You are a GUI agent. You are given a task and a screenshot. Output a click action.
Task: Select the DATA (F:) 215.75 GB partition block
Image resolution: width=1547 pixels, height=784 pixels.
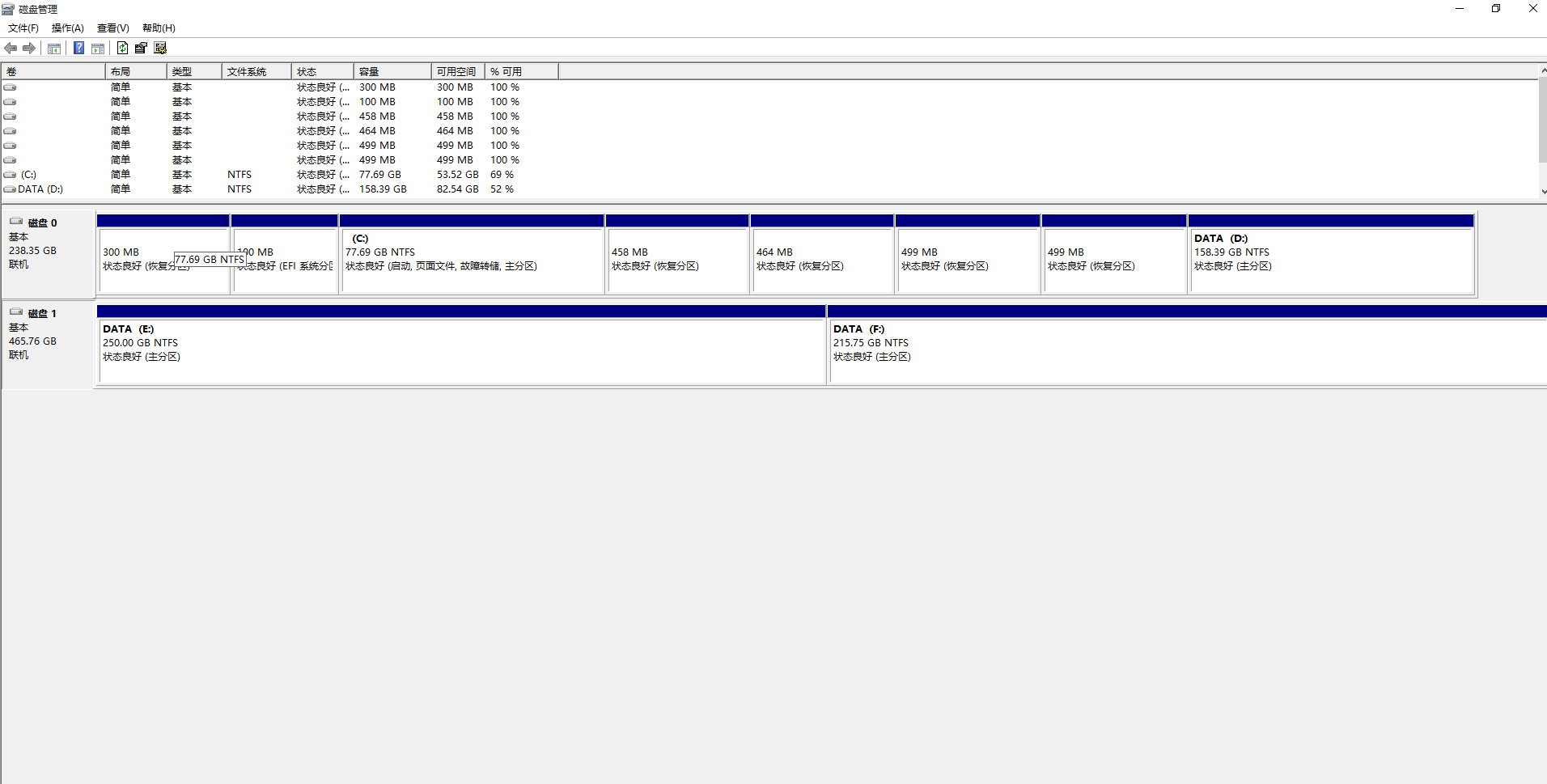[1188, 351]
